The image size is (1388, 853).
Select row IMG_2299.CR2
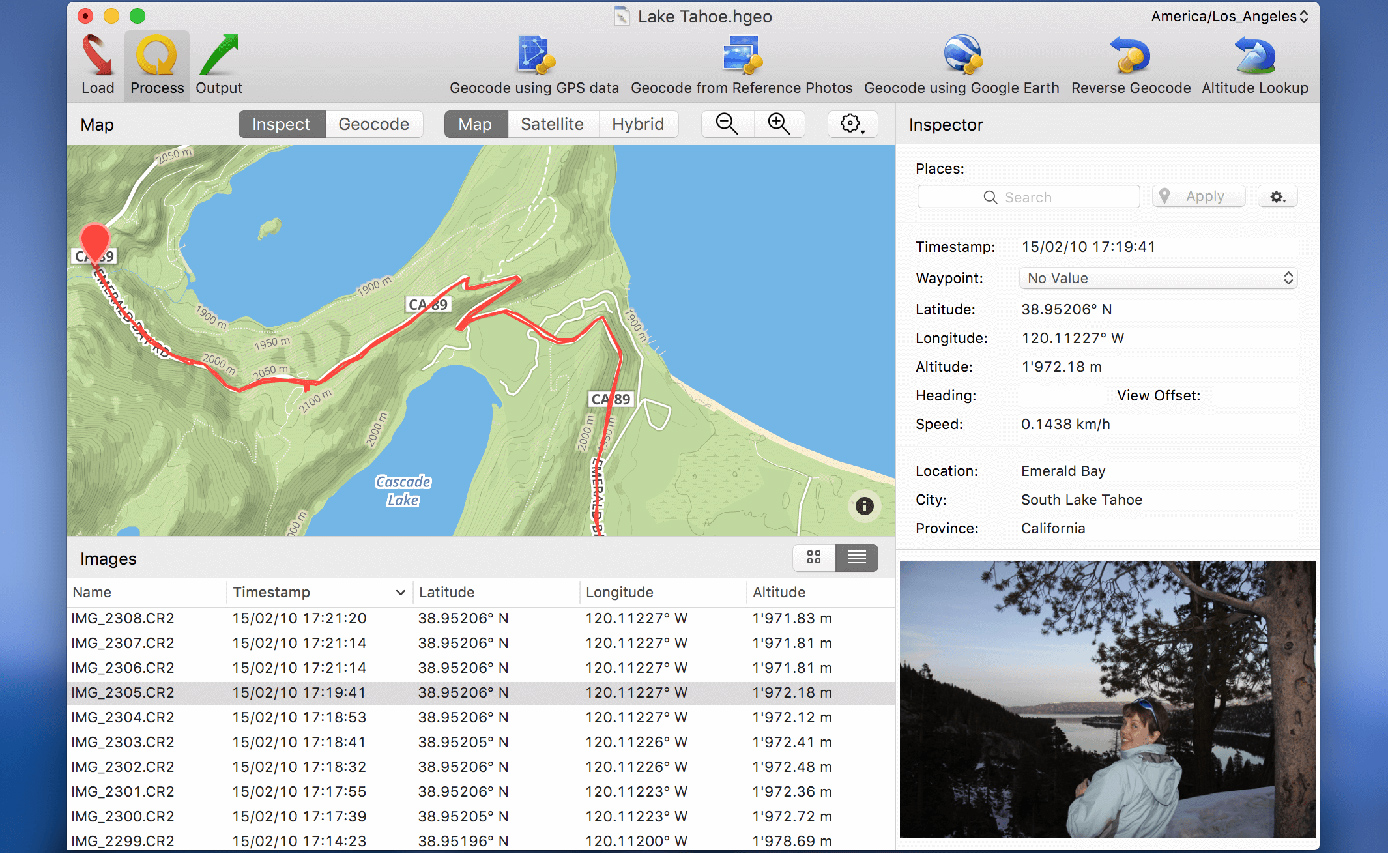point(481,841)
